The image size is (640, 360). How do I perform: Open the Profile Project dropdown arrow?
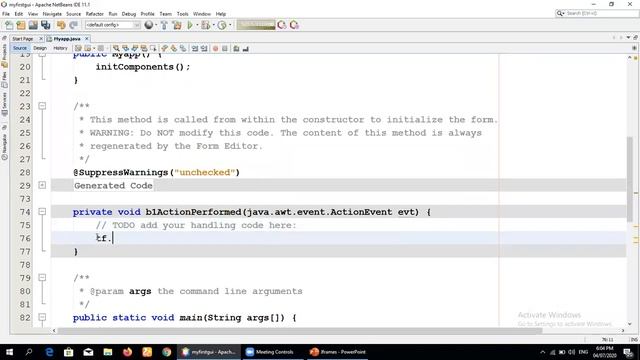click(230, 25)
